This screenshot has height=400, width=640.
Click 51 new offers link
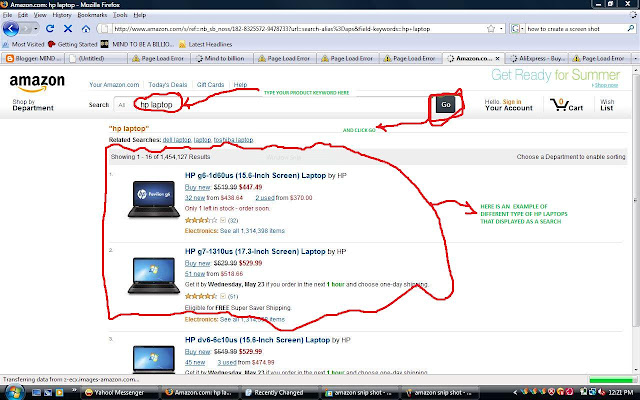195,274
